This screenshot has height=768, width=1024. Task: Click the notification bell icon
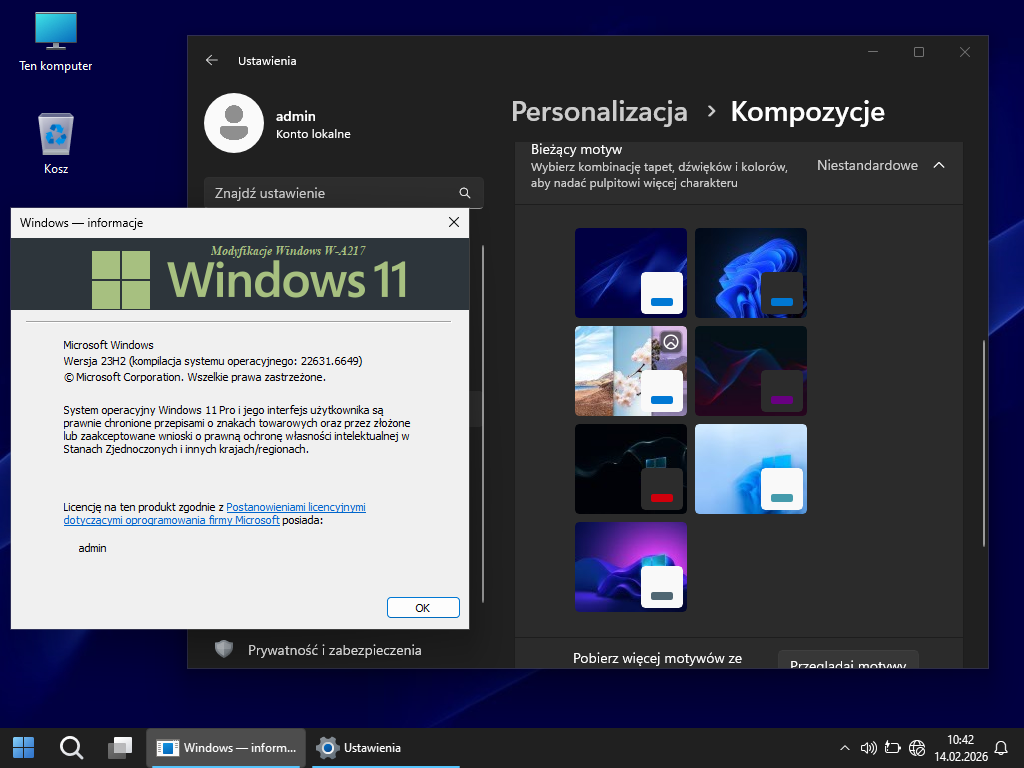click(x=1001, y=748)
